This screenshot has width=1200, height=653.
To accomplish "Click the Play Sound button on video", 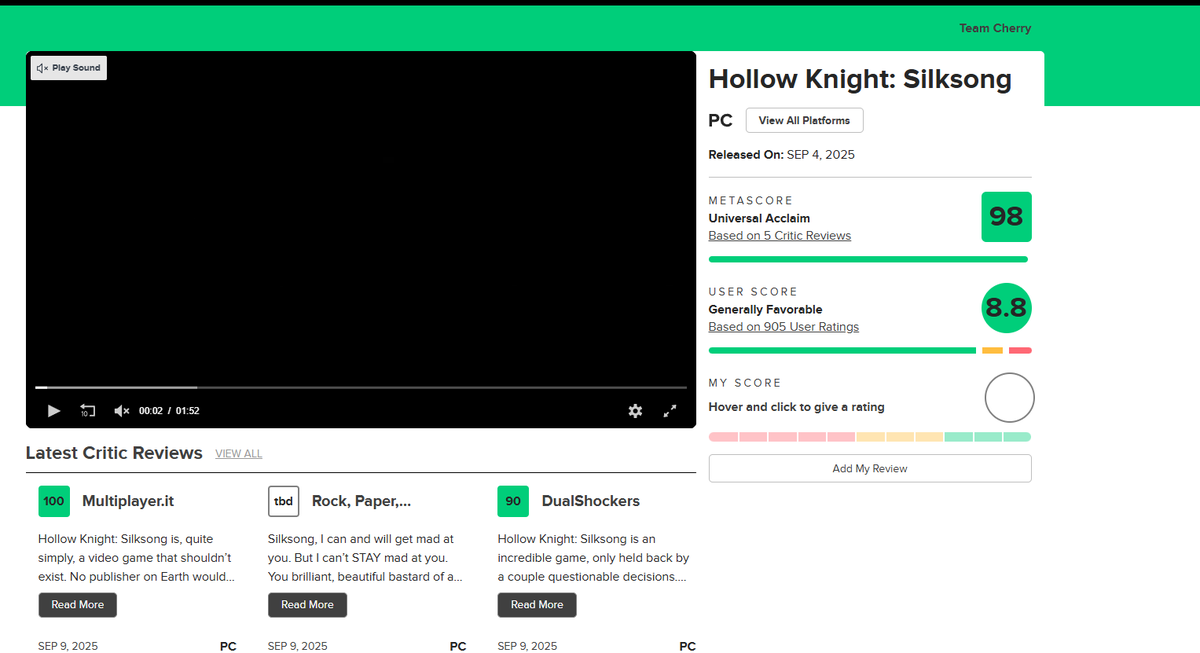I will [x=68, y=68].
